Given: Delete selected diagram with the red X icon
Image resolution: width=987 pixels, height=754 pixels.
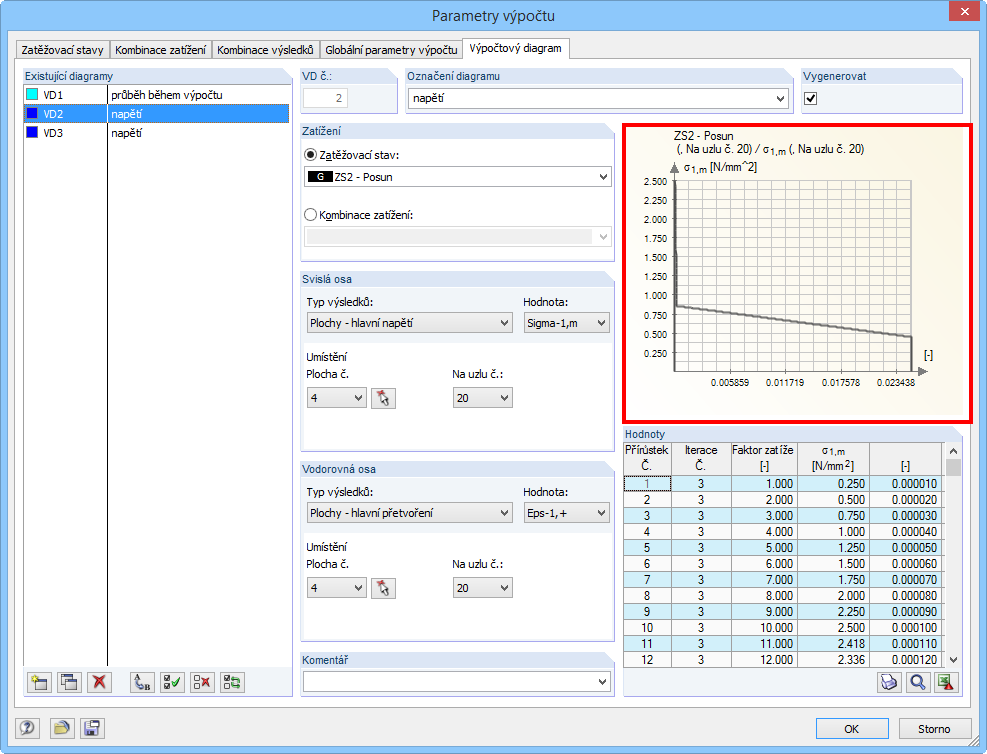Looking at the screenshot, I should [99, 682].
